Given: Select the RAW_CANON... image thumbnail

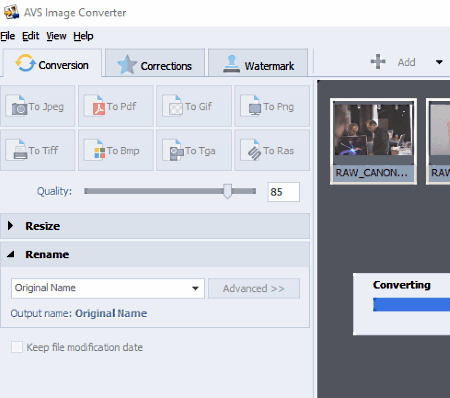Looking at the screenshot, I should pyautogui.click(x=373, y=141).
